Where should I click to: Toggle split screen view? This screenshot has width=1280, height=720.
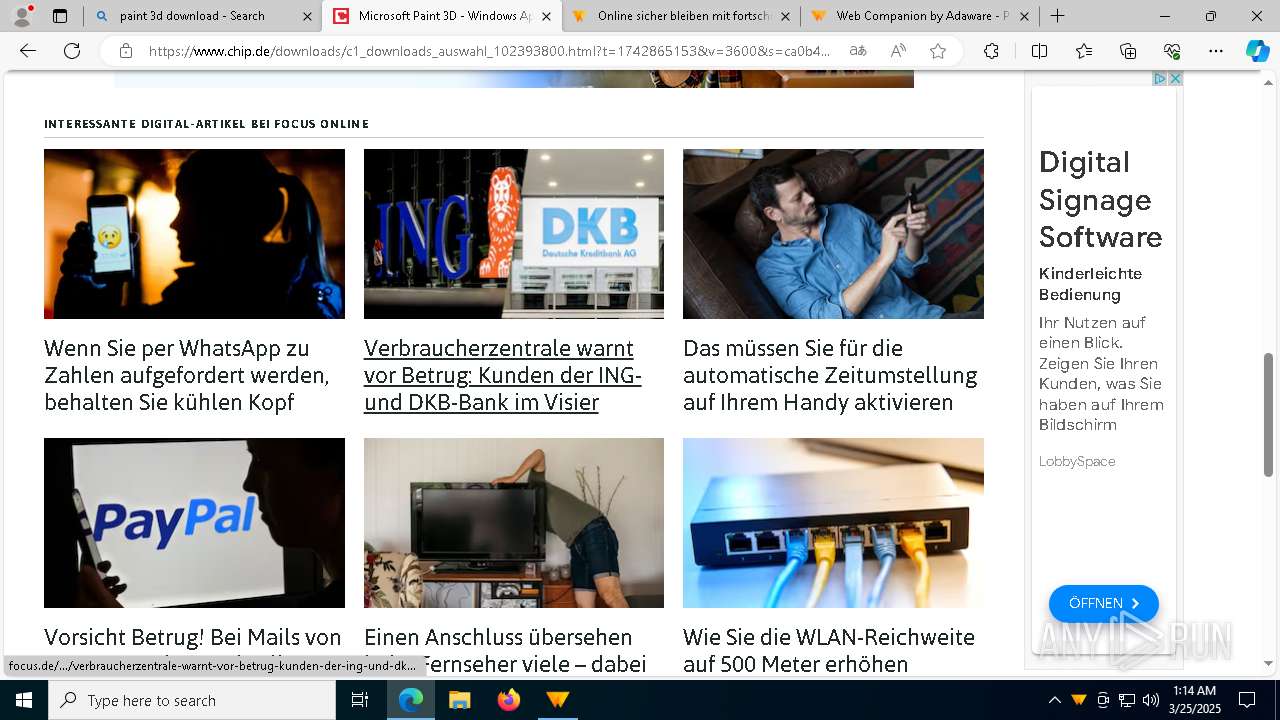[1039, 51]
